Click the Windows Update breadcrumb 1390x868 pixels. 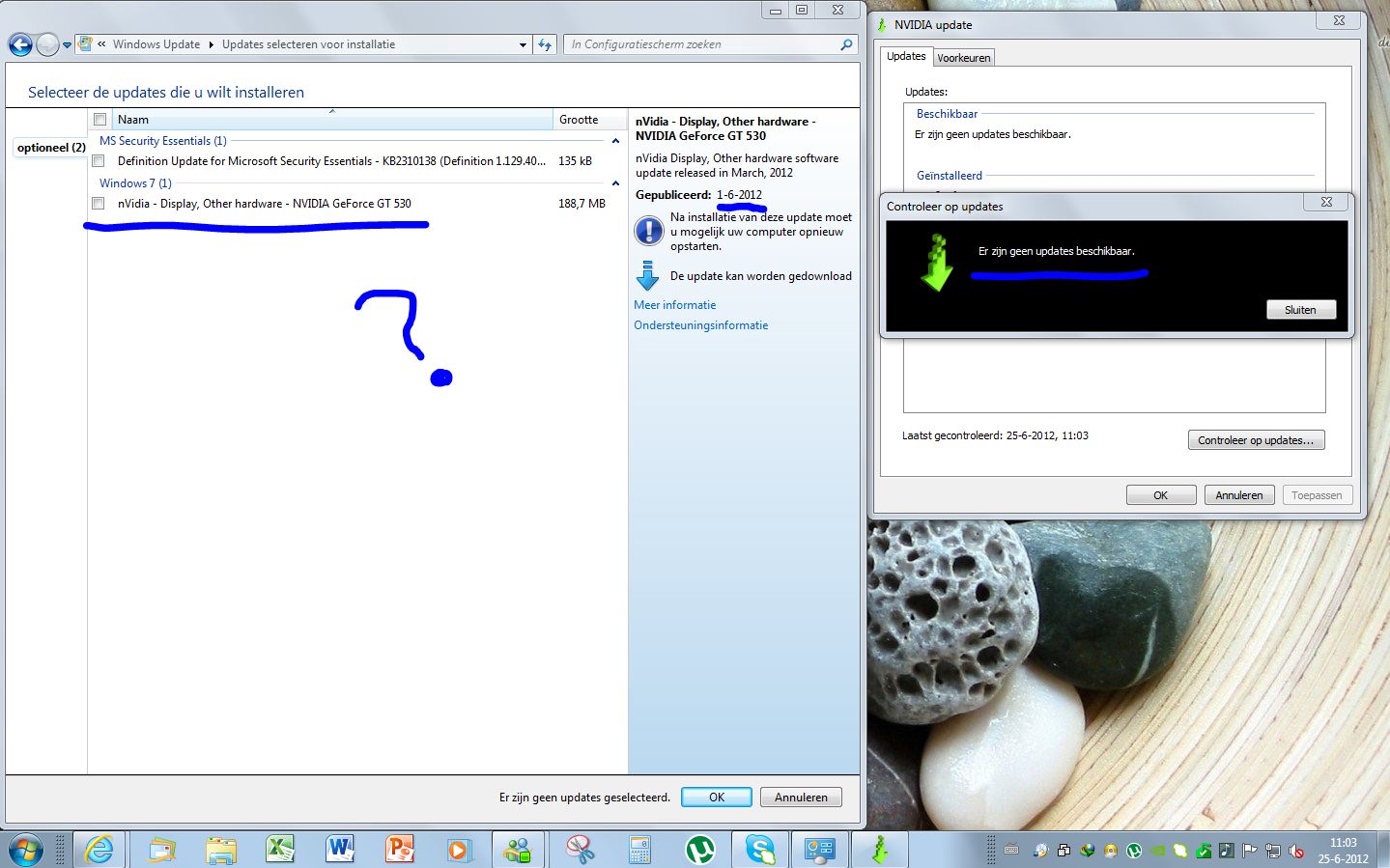[156, 44]
